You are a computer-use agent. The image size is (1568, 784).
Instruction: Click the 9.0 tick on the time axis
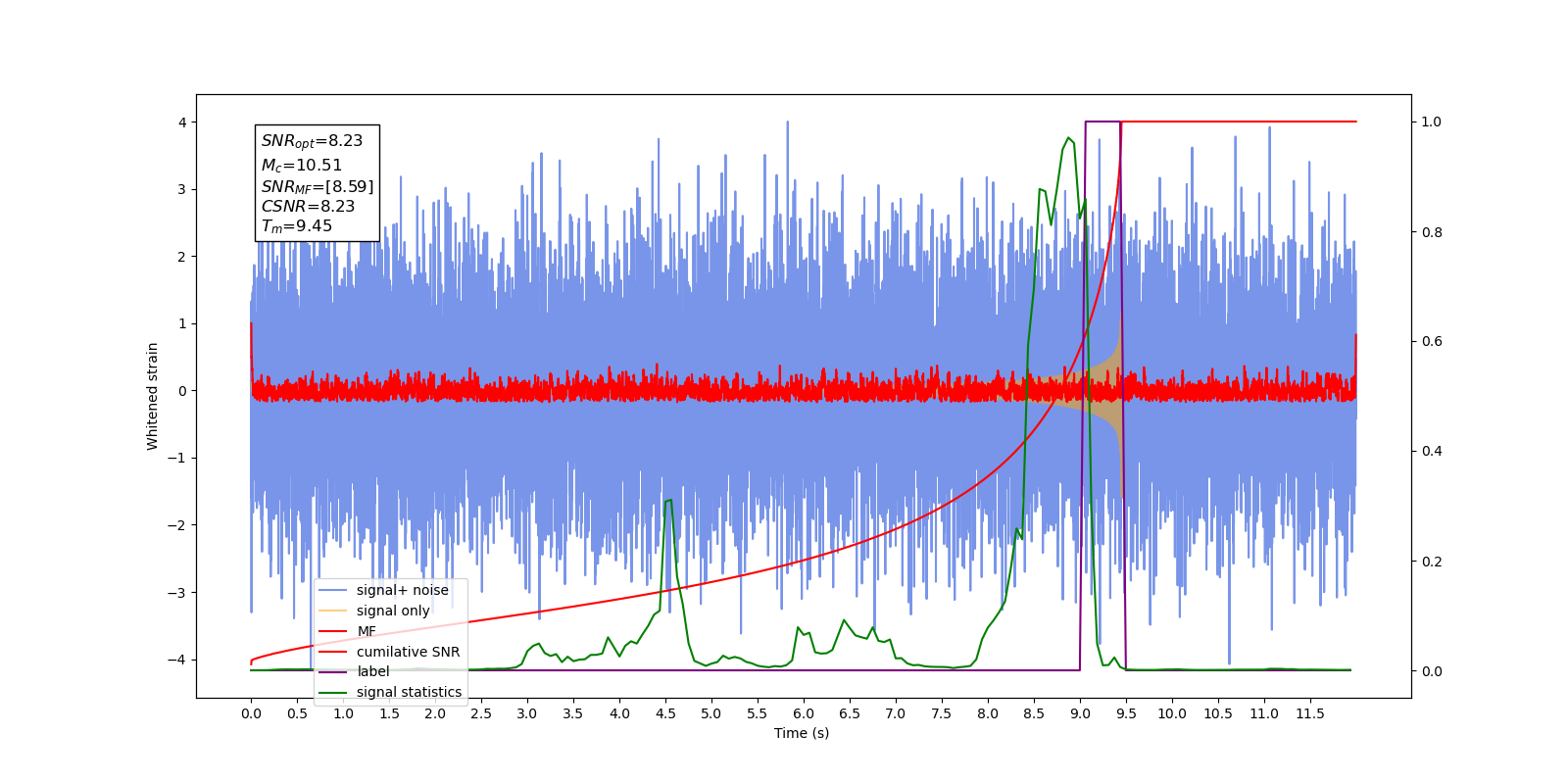click(x=1080, y=713)
